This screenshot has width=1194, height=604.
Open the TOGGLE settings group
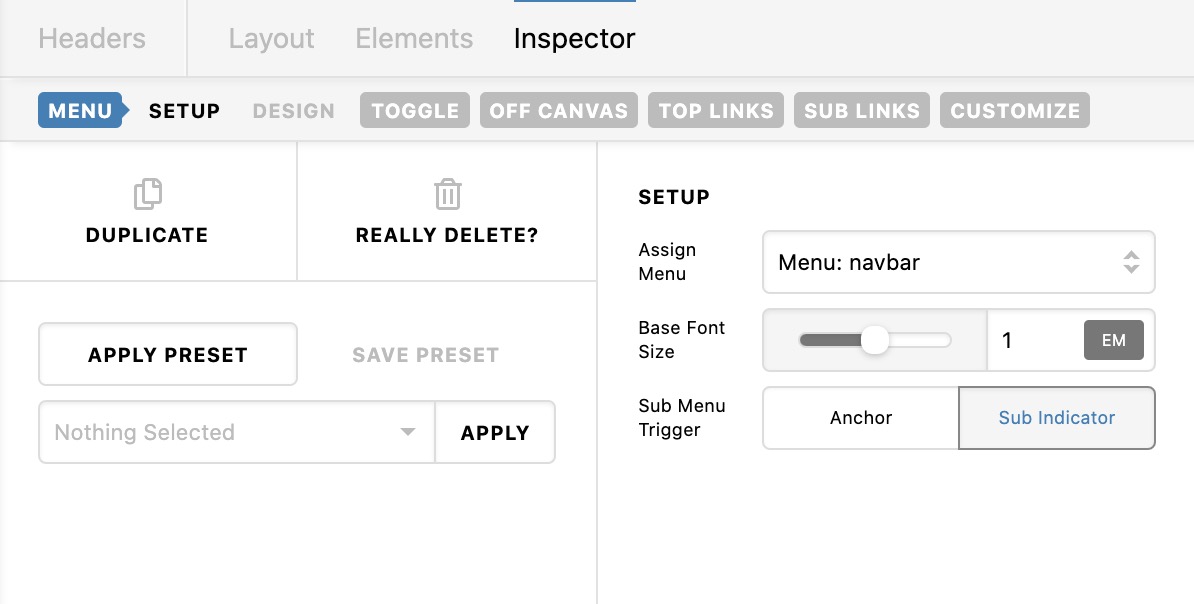415,110
